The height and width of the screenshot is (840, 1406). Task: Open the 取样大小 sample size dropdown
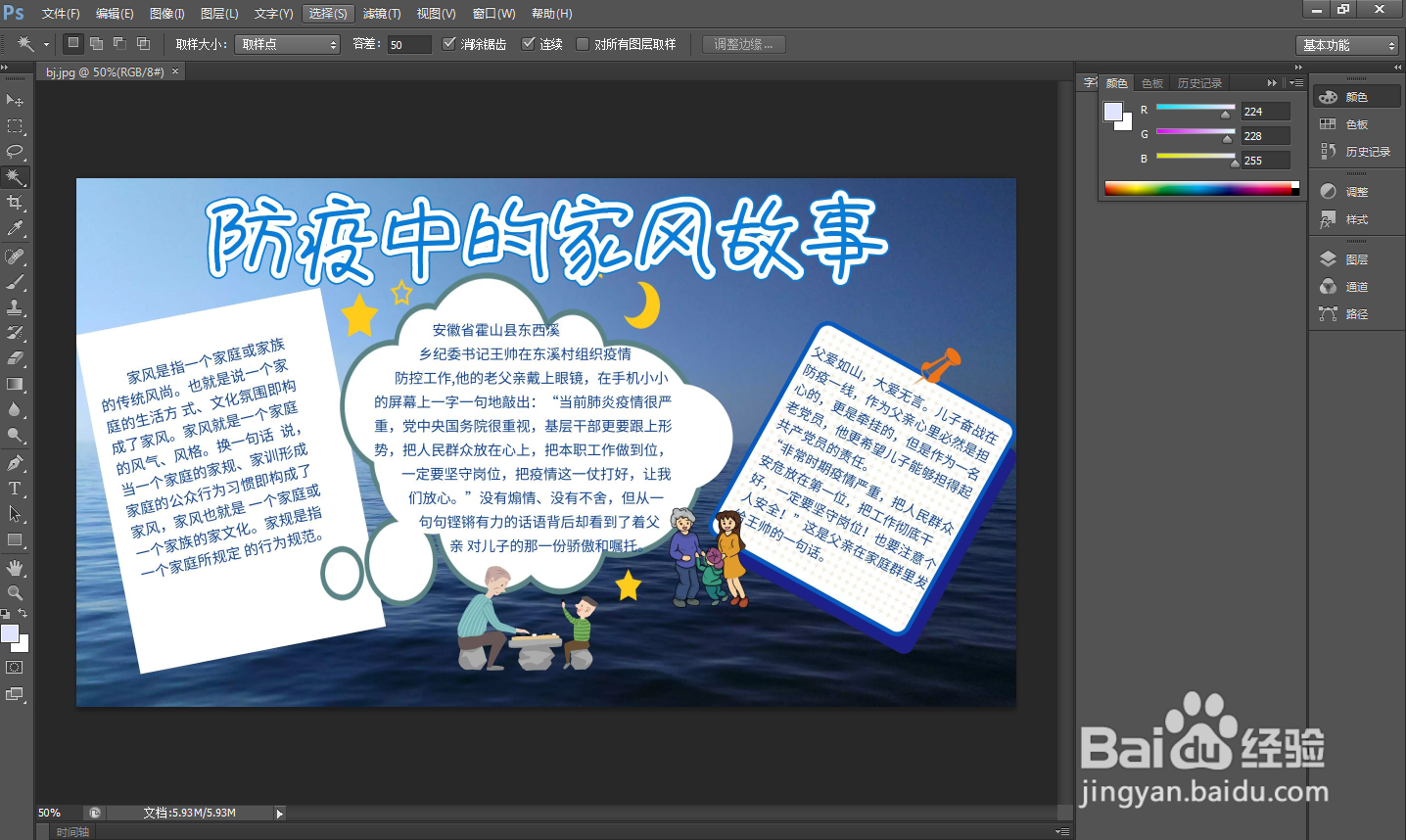[x=287, y=43]
